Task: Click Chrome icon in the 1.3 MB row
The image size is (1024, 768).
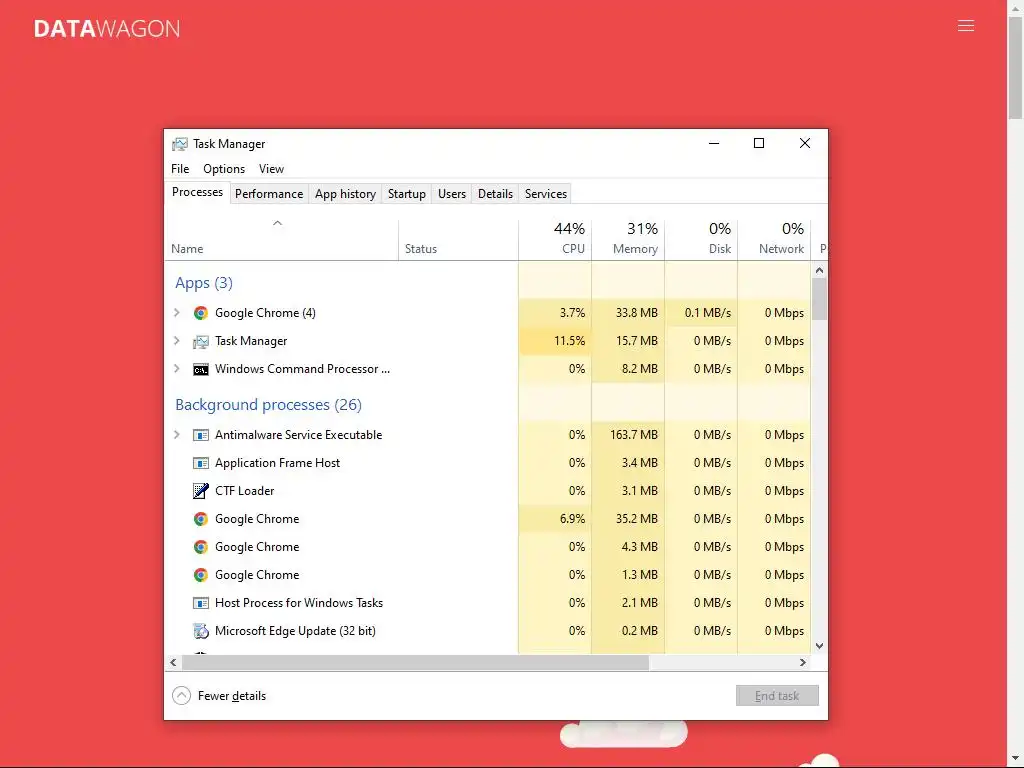Action: 200,575
